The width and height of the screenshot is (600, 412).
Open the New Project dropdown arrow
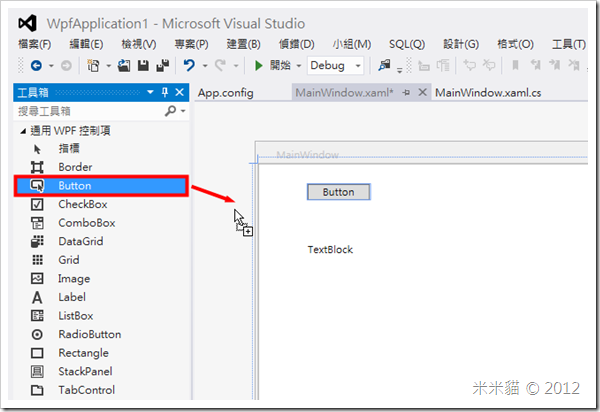click(109, 66)
